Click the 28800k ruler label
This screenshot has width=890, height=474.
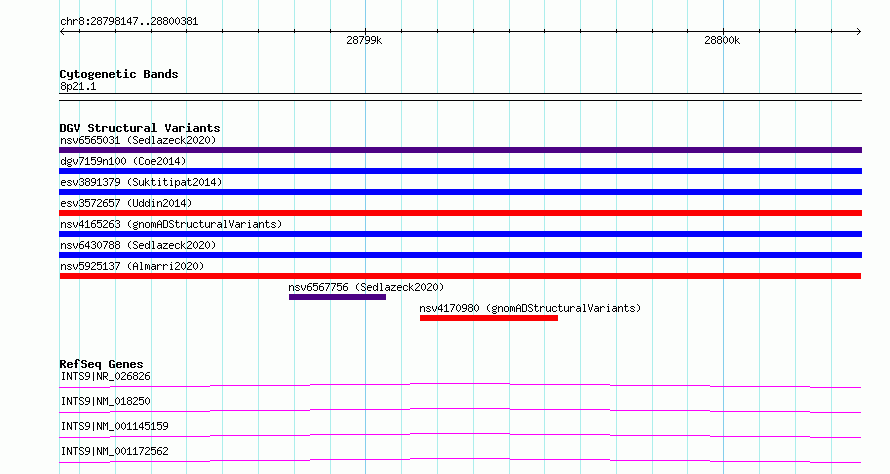722,40
